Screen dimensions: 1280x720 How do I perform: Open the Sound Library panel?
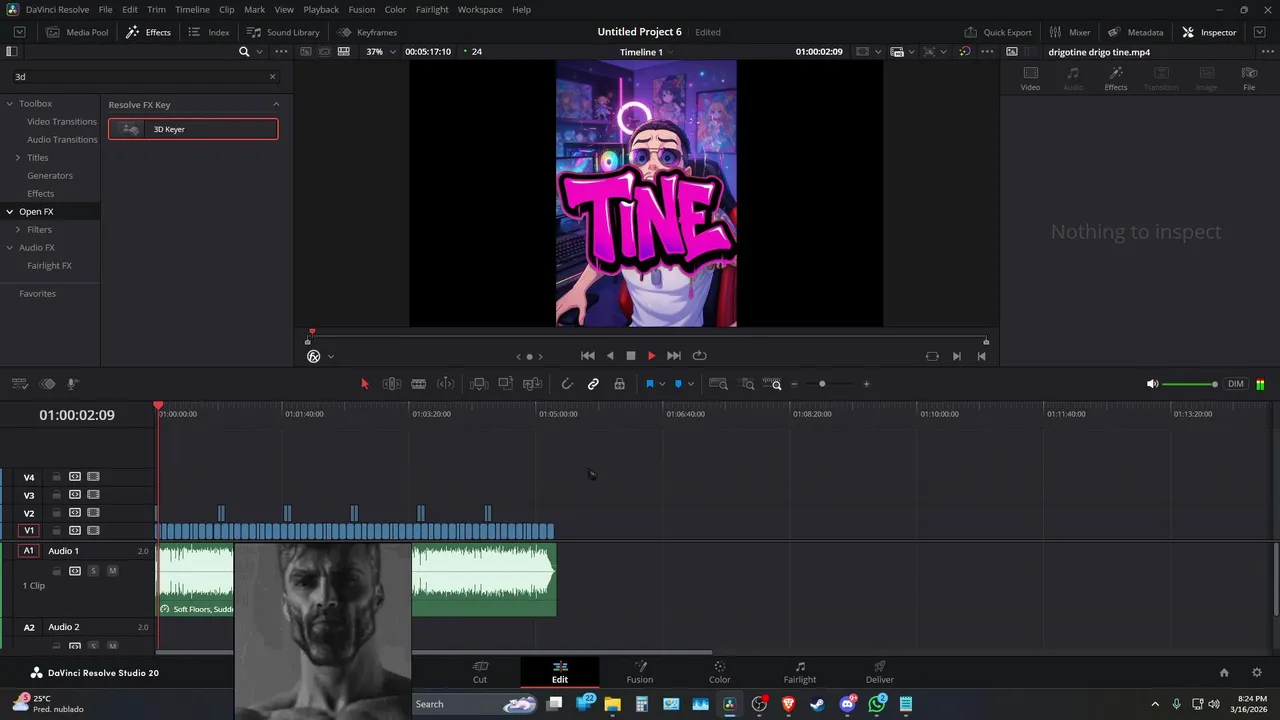pyautogui.click(x=284, y=32)
